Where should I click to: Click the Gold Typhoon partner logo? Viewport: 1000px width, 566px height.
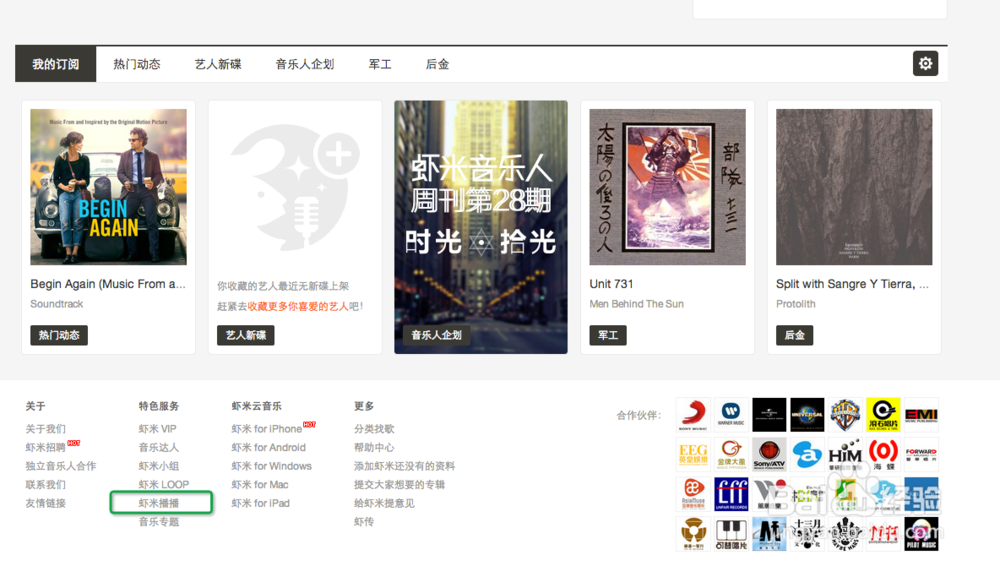731,454
